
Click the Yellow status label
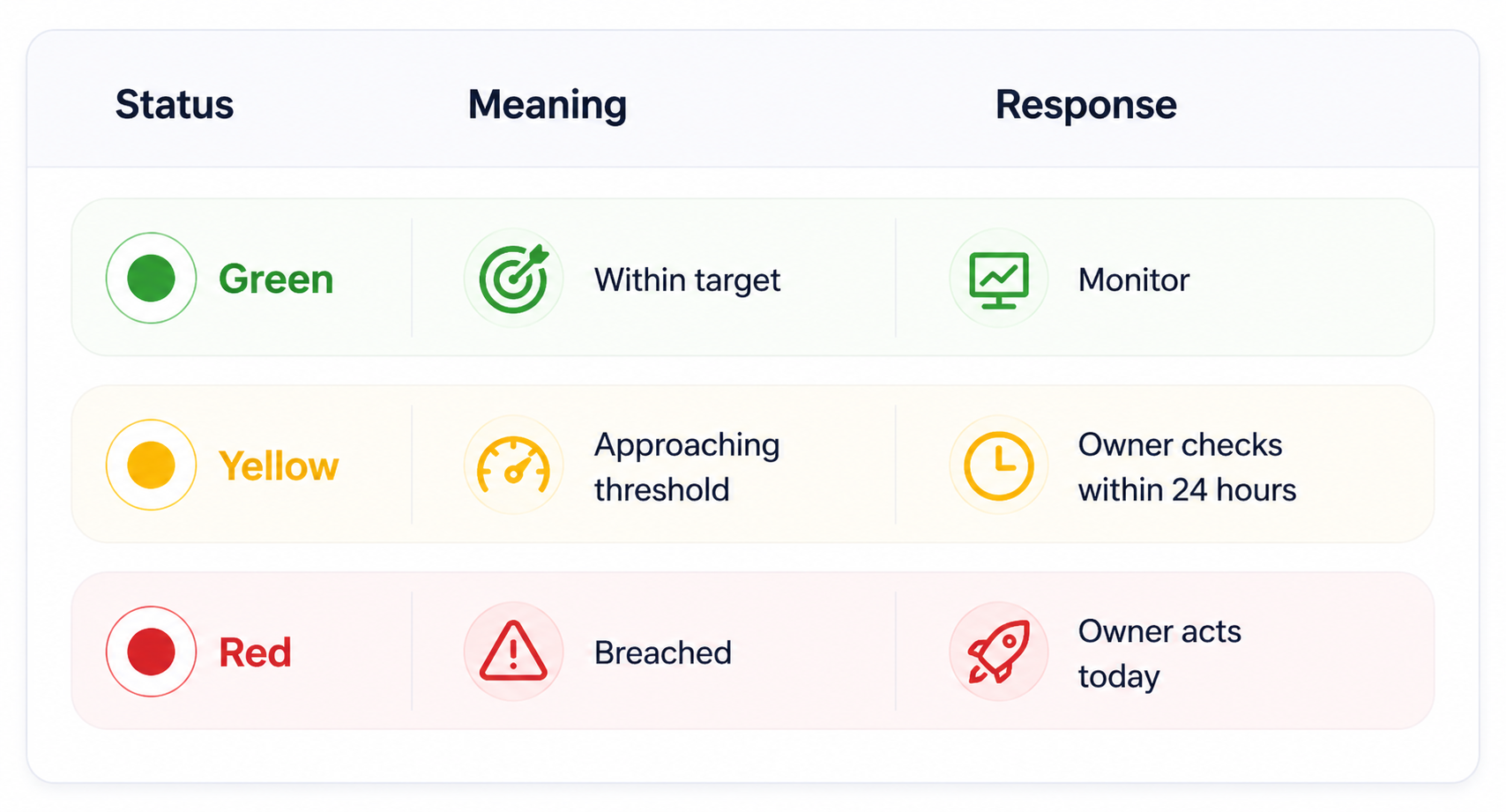click(279, 466)
